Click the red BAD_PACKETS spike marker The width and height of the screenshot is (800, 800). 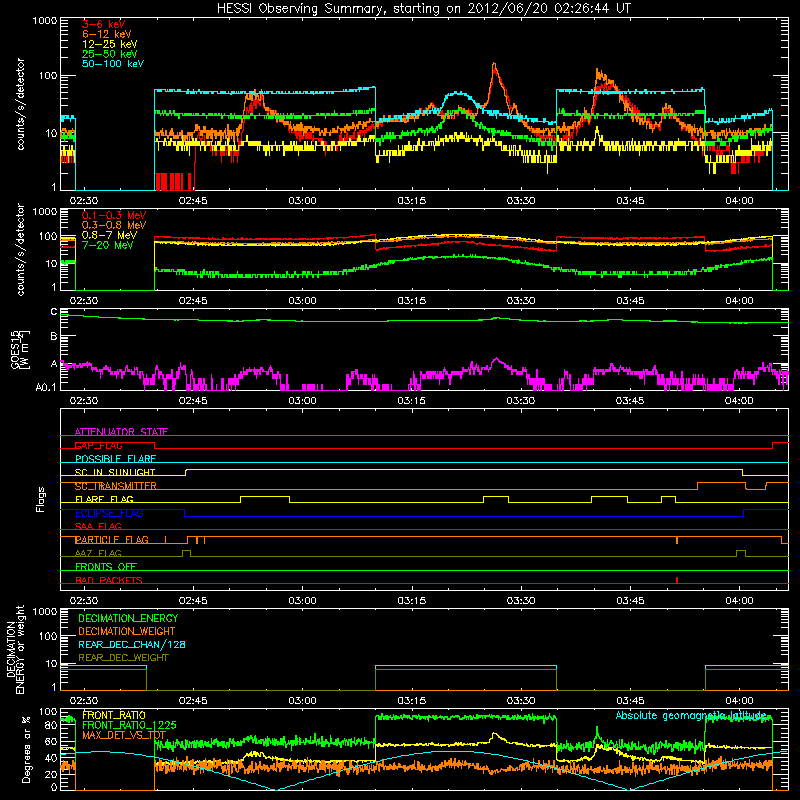pos(677,580)
